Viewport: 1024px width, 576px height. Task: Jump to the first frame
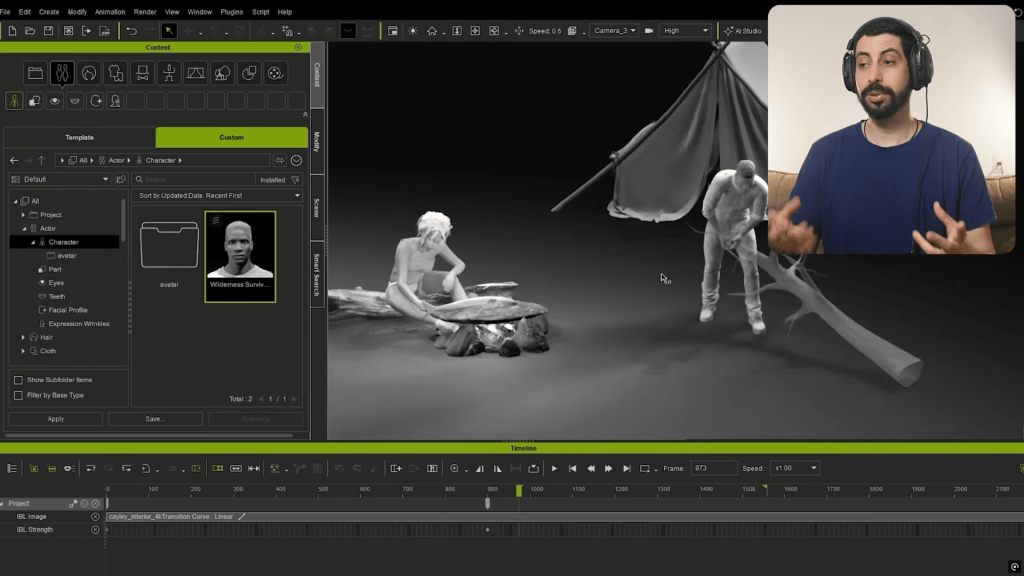point(573,468)
